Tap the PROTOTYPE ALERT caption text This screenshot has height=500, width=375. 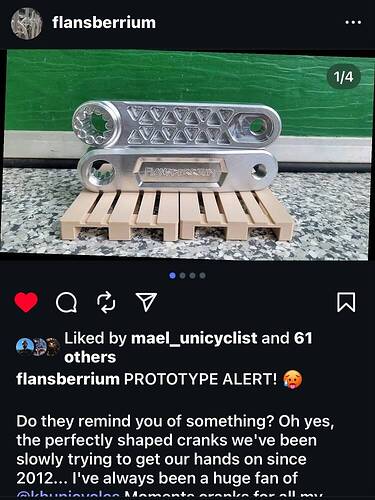pos(200,379)
